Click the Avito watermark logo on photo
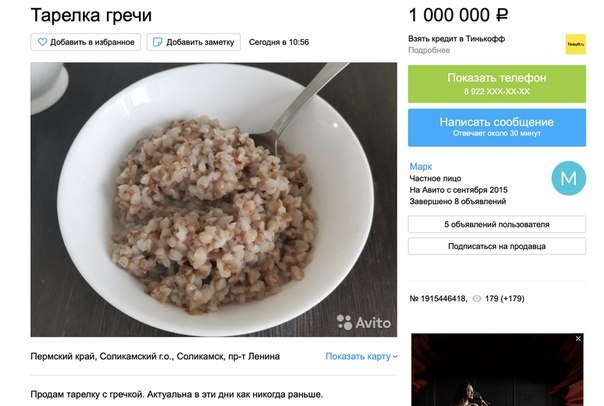Viewport: 604px width, 406px height. [x=364, y=322]
